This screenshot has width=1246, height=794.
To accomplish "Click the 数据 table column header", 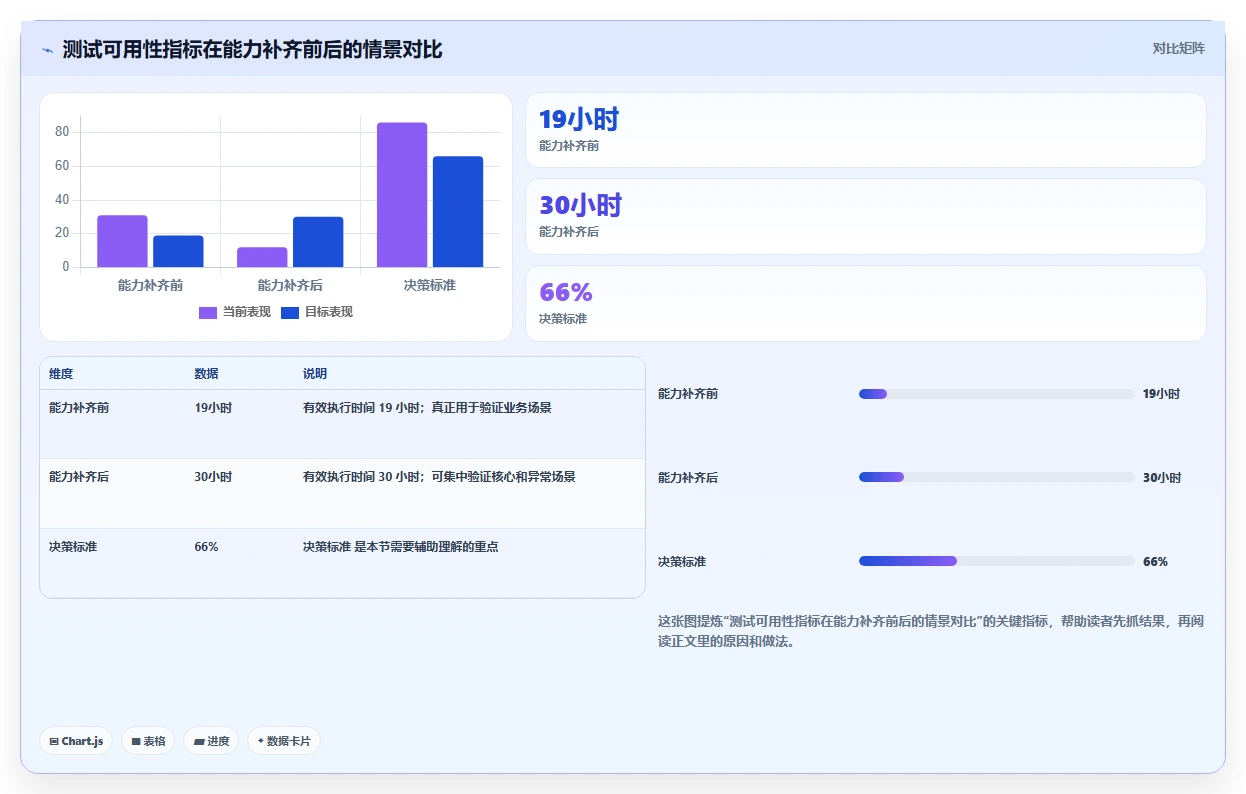I will point(206,374).
